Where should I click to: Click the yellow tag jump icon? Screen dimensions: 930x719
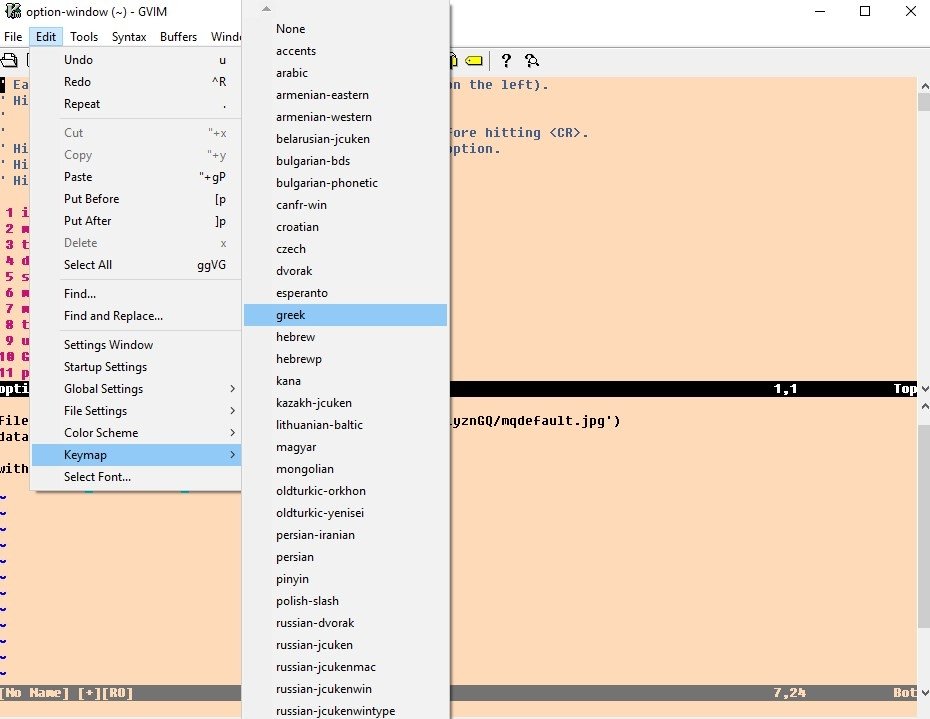[x=473, y=61]
